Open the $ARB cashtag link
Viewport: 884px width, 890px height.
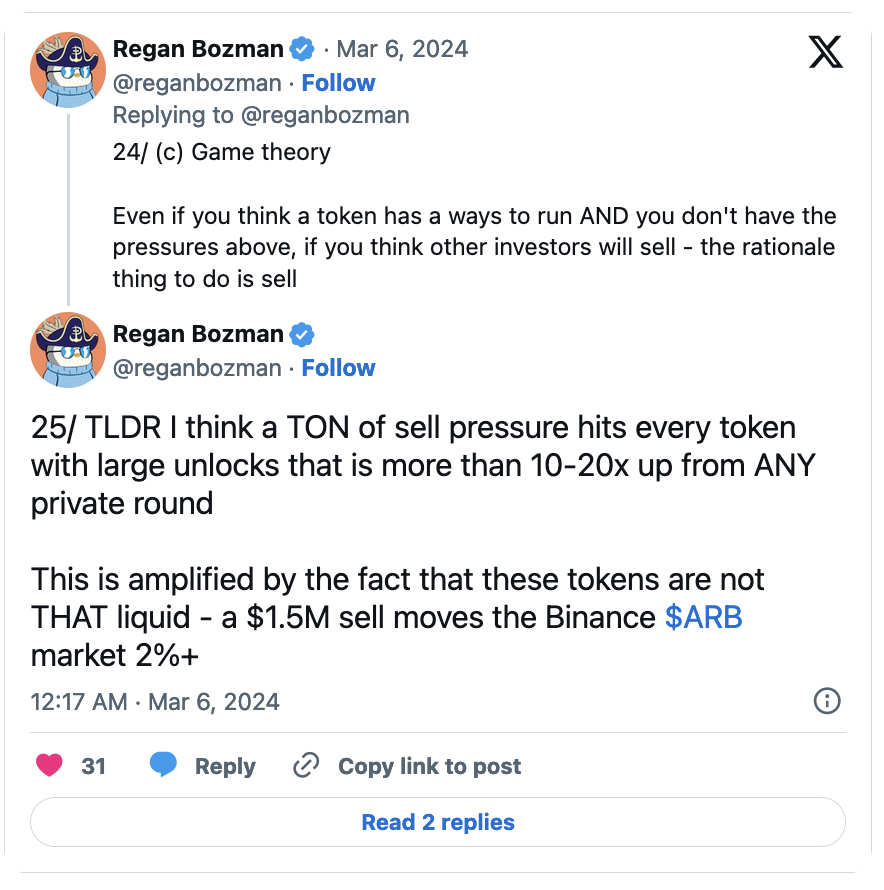[x=704, y=617]
